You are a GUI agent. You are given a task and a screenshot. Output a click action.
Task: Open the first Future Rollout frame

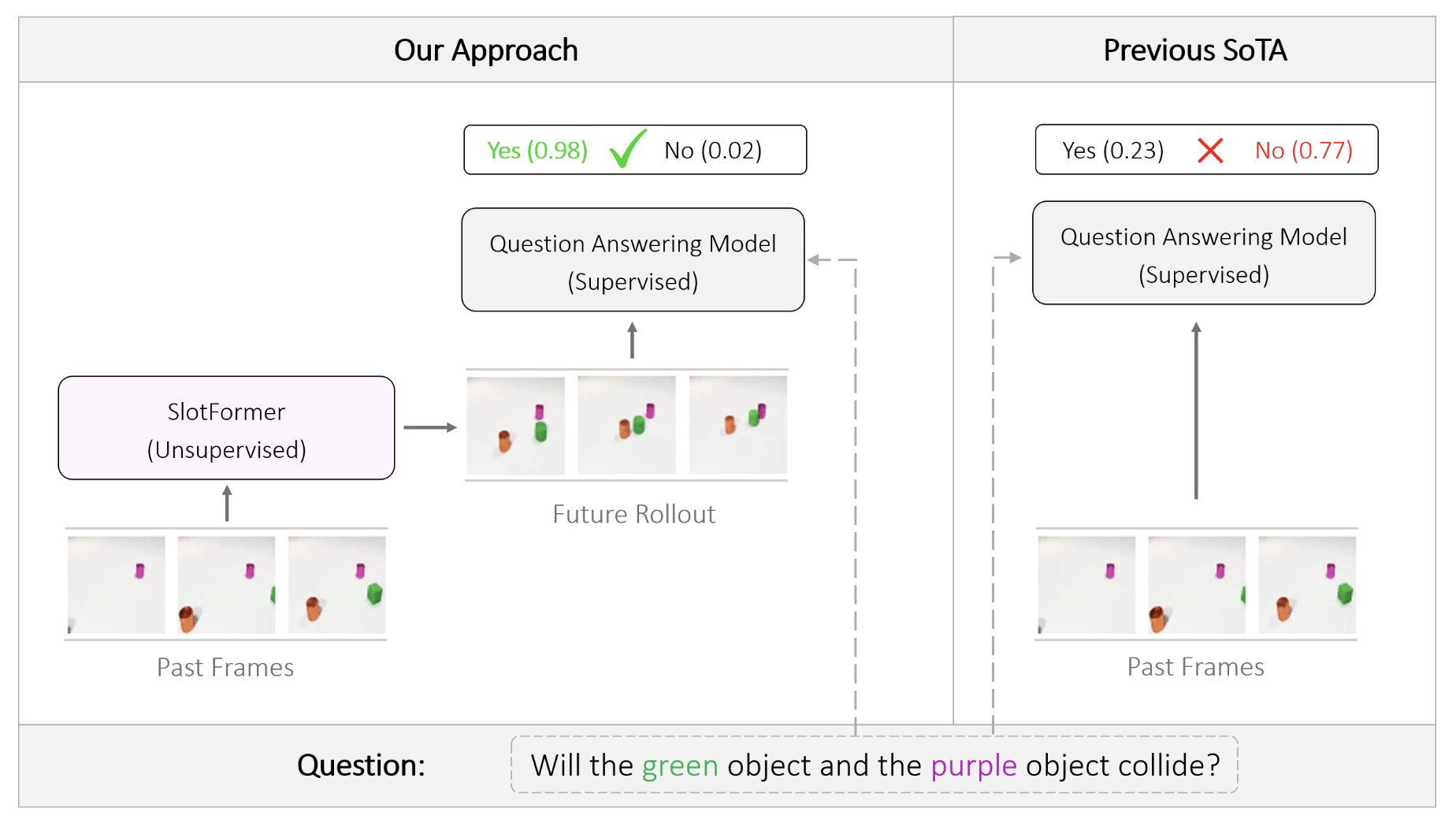(516, 426)
